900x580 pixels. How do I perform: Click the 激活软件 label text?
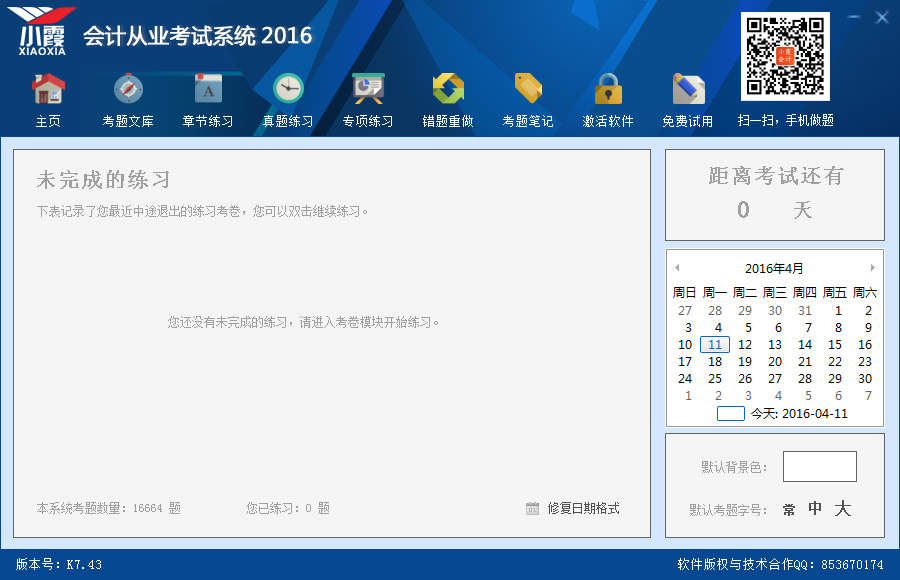(608, 121)
